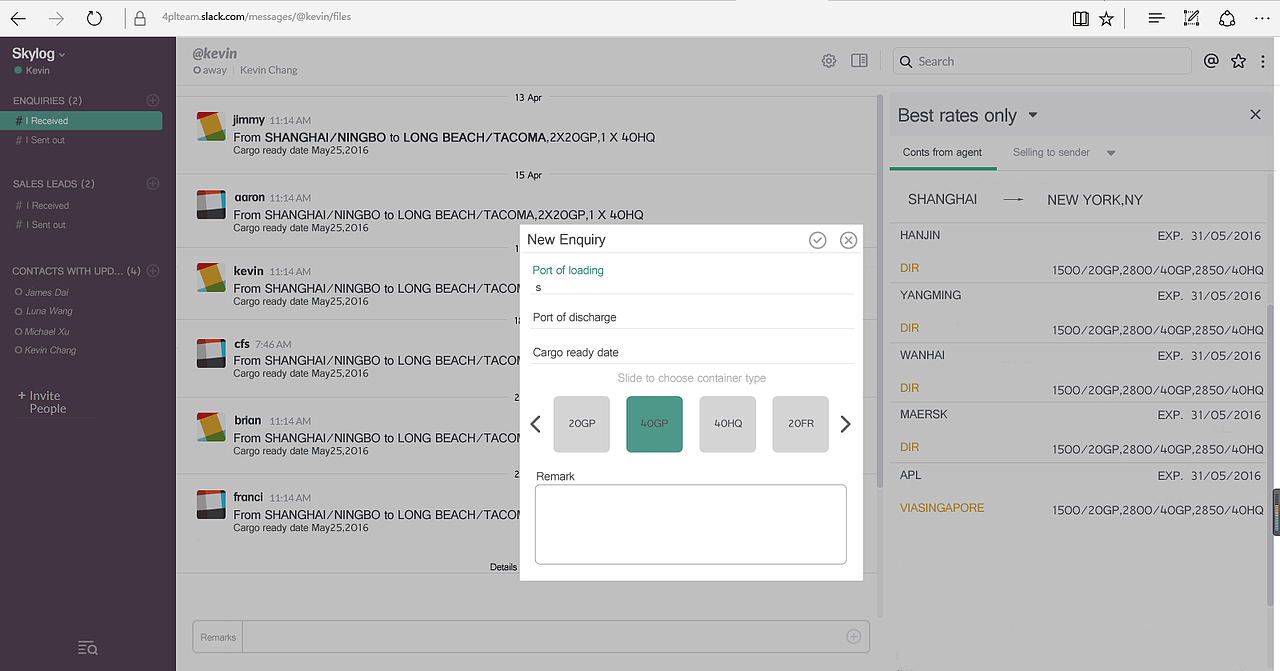The height and width of the screenshot is (671, 1280).
Task: Open Enquiries I Sent out channel
Action: [x=45, y=140]
